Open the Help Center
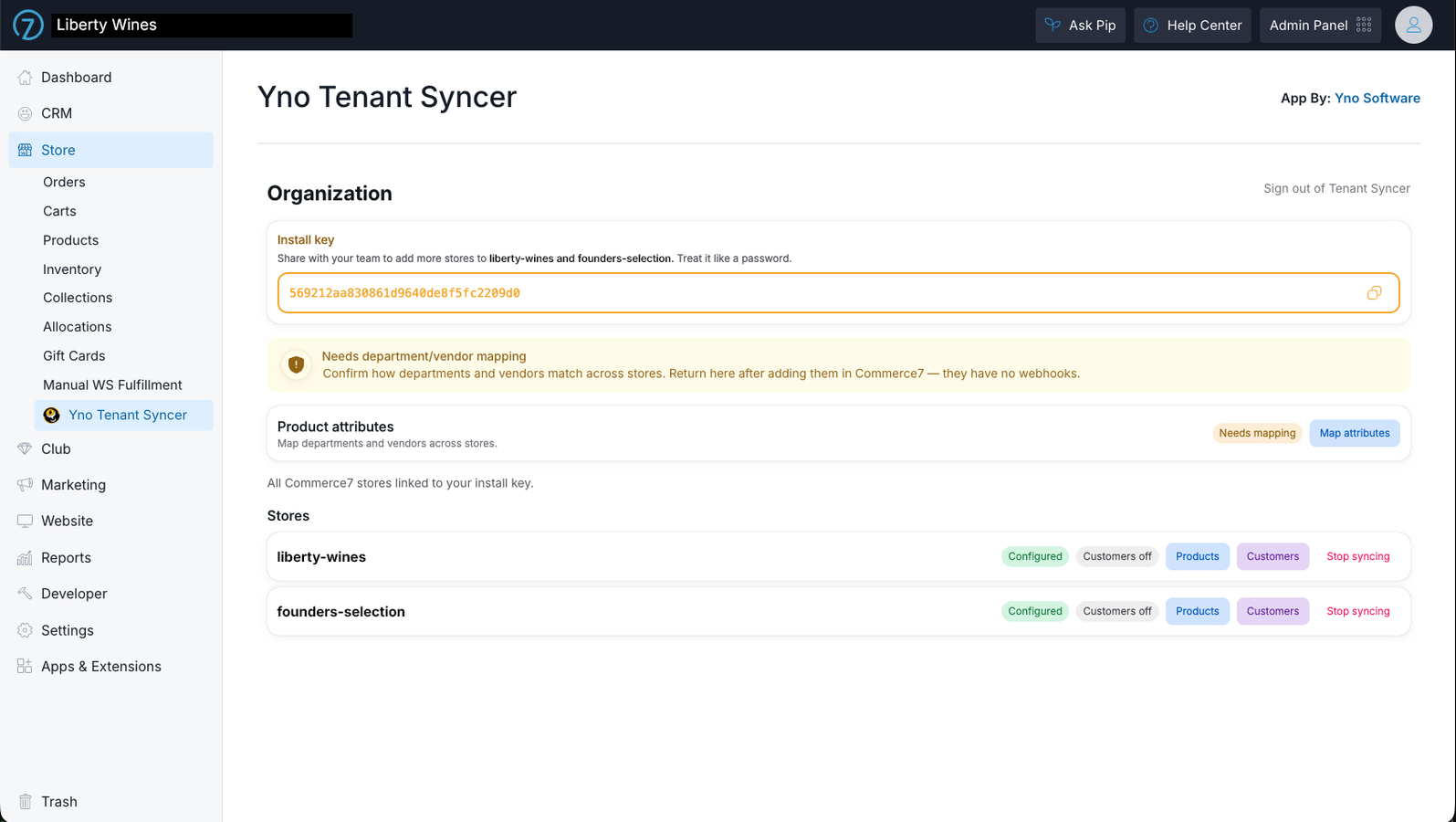 tap(1192, 25)
